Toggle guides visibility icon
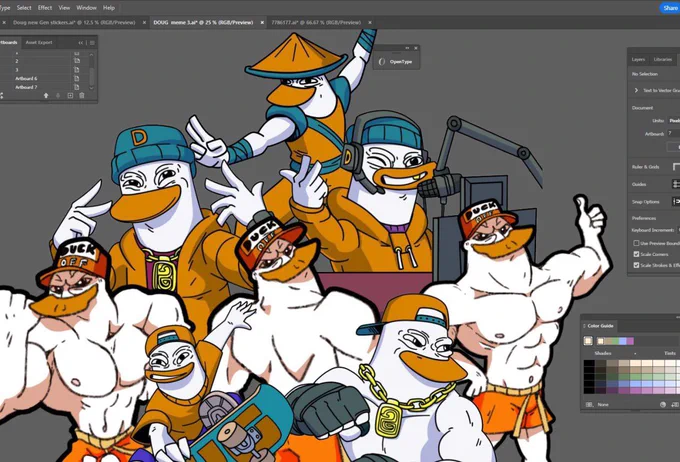Image resolution: width=680 pixels, height=462 pixels. (x=676, y=184)
